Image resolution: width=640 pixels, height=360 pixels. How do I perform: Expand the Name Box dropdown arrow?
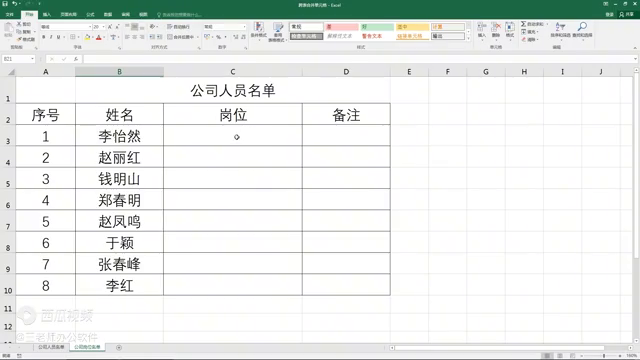(x=32, y=59)
